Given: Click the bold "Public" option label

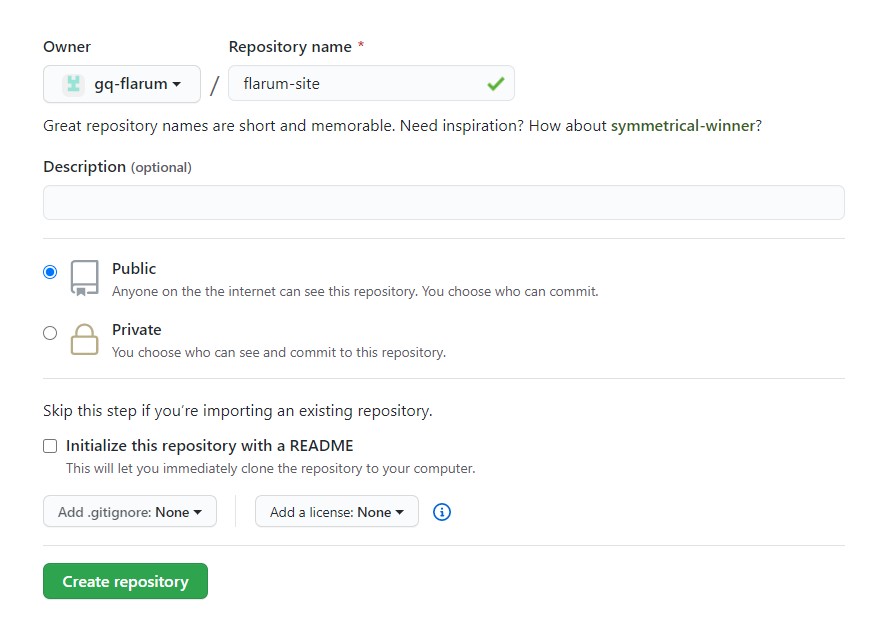Looking at the screenshot, I should [x=134, y=269].
